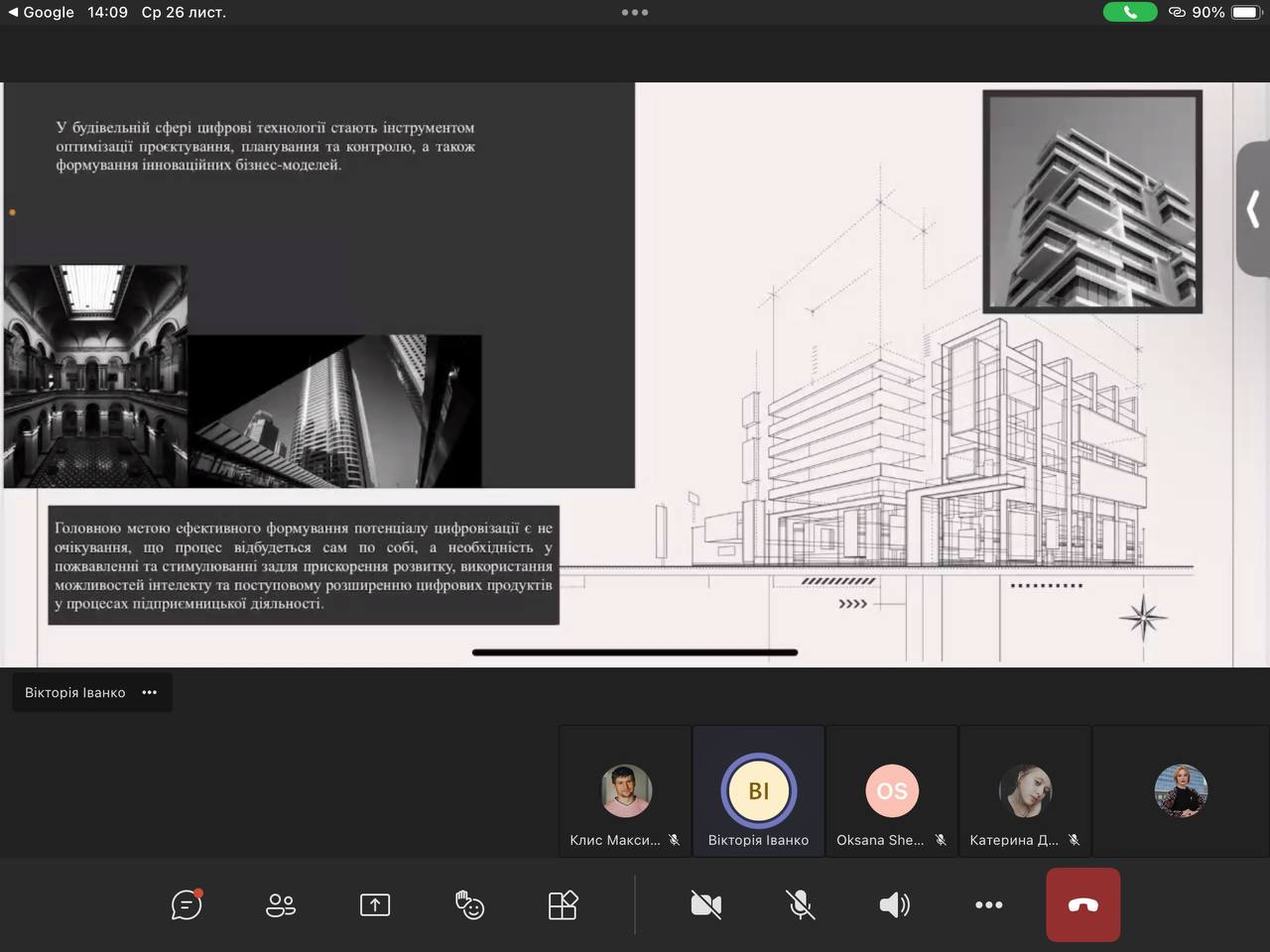Tap the green active call indicator
The height and width of the screenshot is (952, 1270).
[1129, 13]
